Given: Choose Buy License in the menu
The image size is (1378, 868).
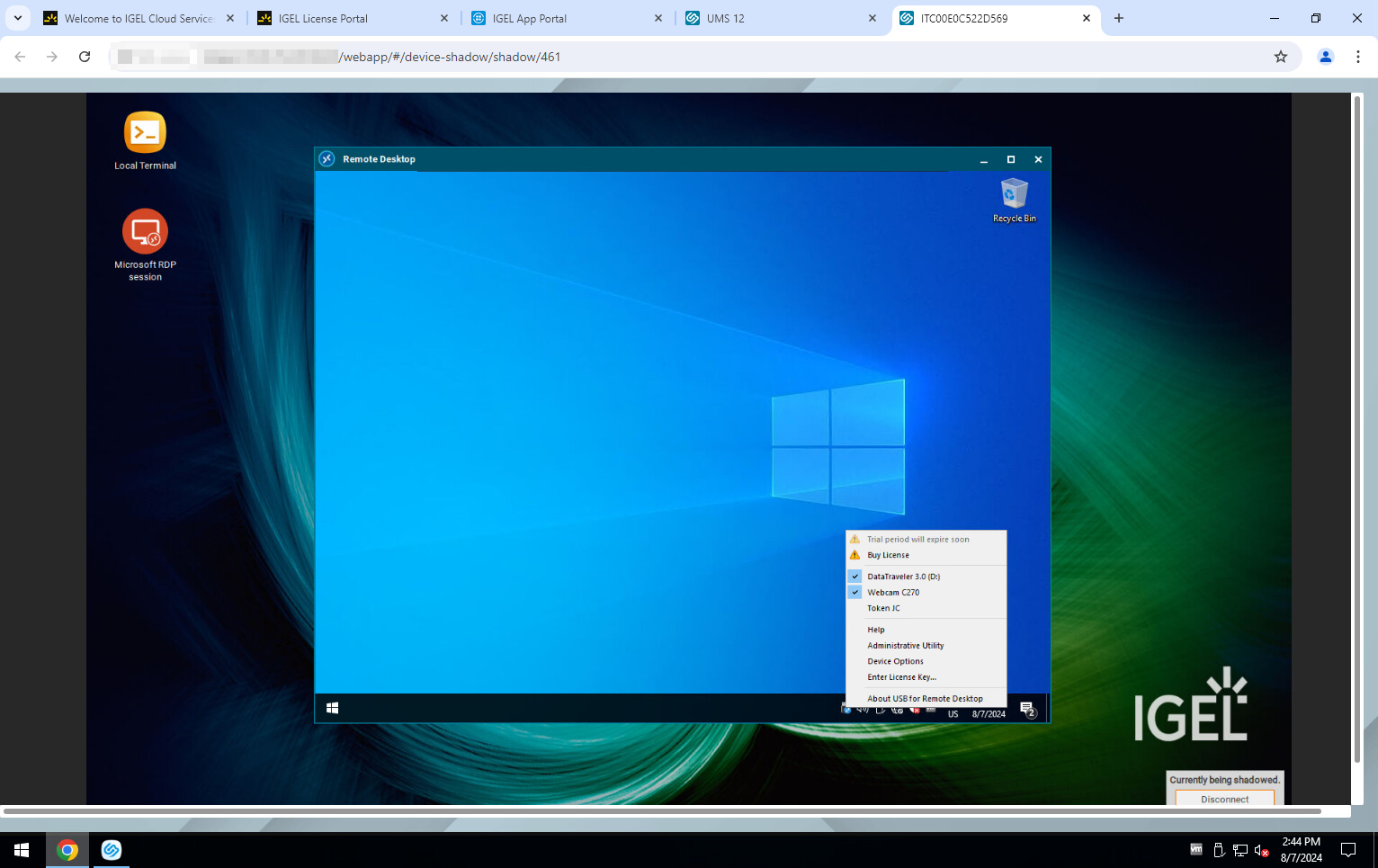Looking at the screenshot, I should (x=888, y=556).
